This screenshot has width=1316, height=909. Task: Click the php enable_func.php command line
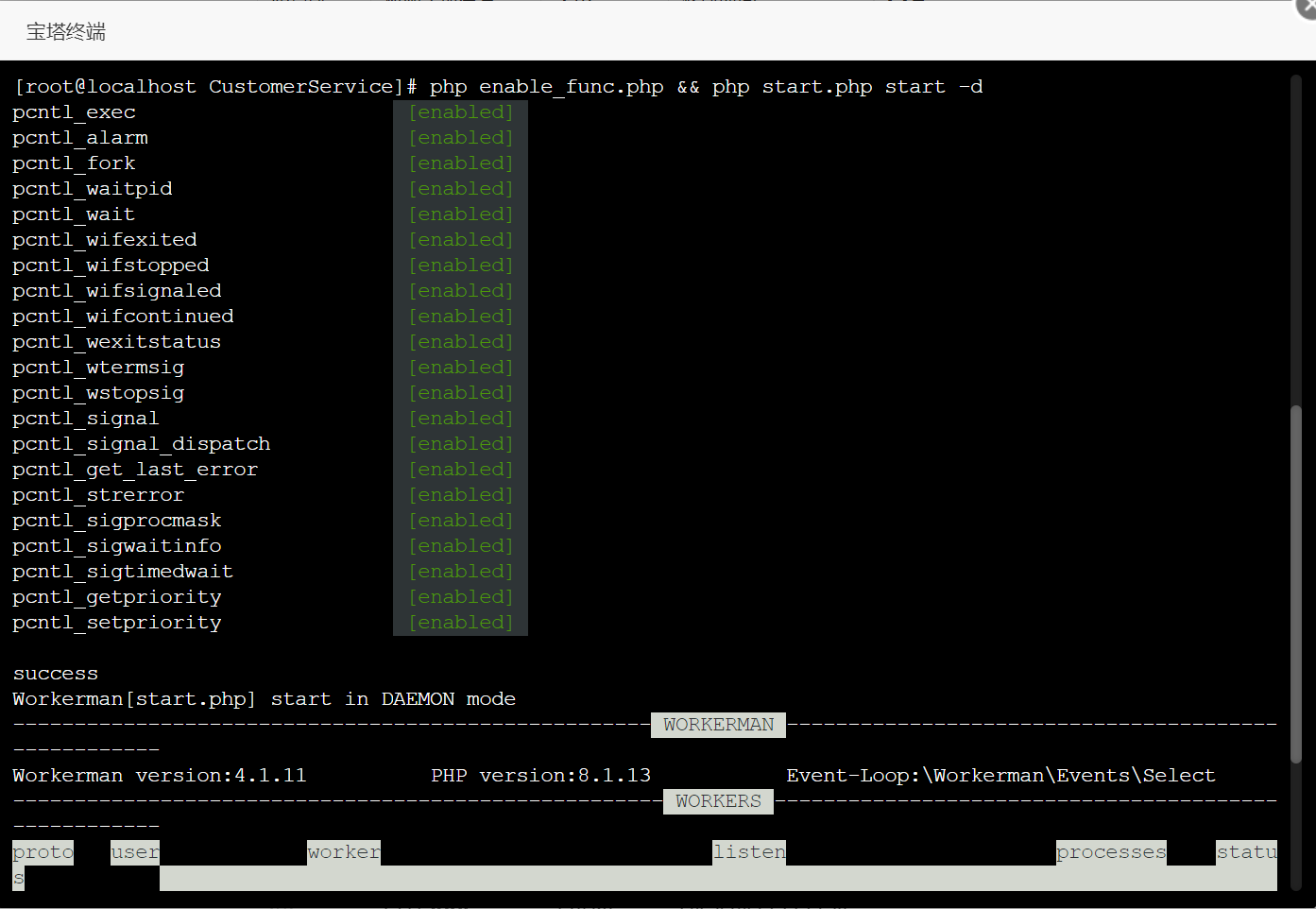pos(499,87)
